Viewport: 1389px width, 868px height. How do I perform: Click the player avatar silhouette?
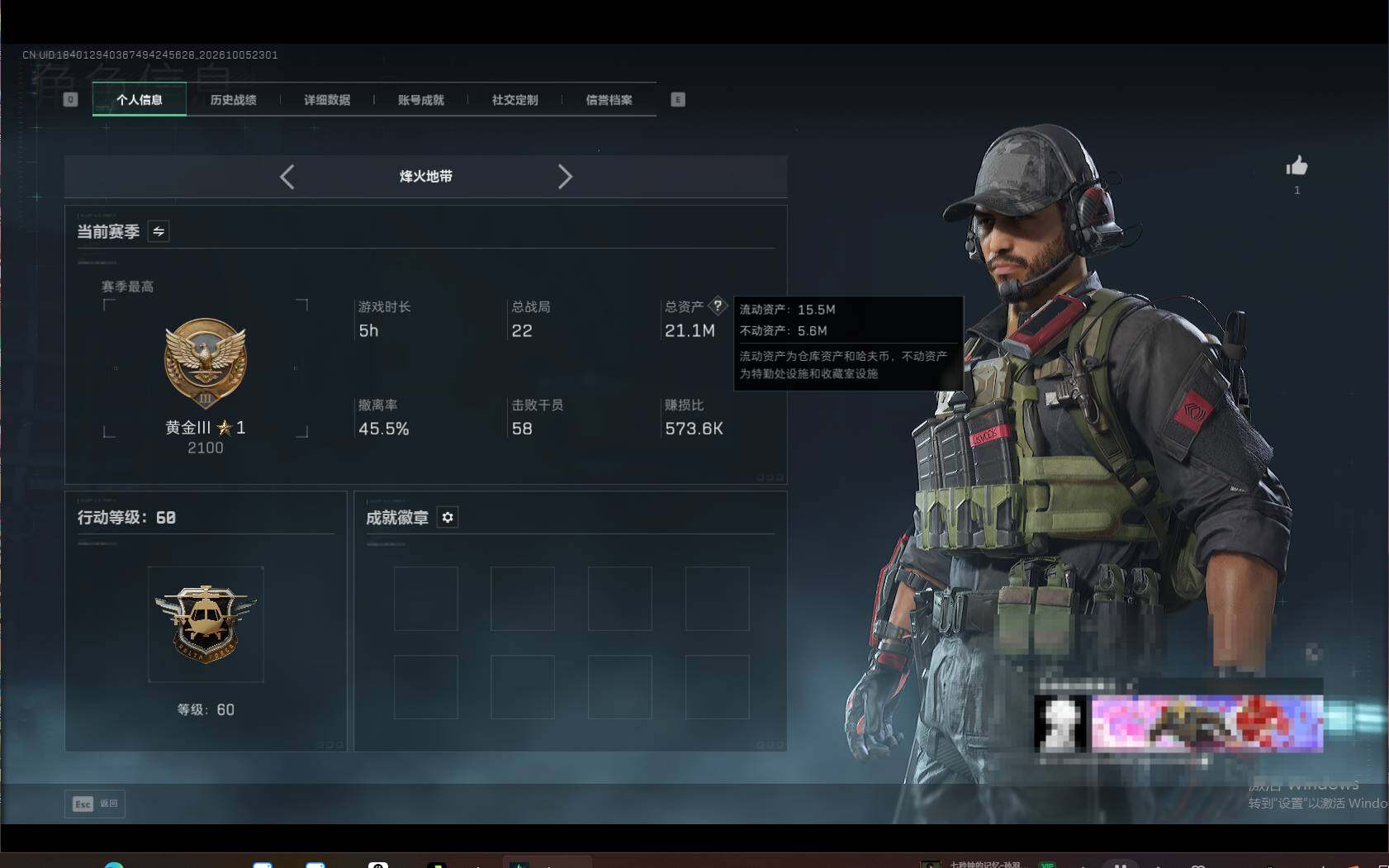[1061, 723]
